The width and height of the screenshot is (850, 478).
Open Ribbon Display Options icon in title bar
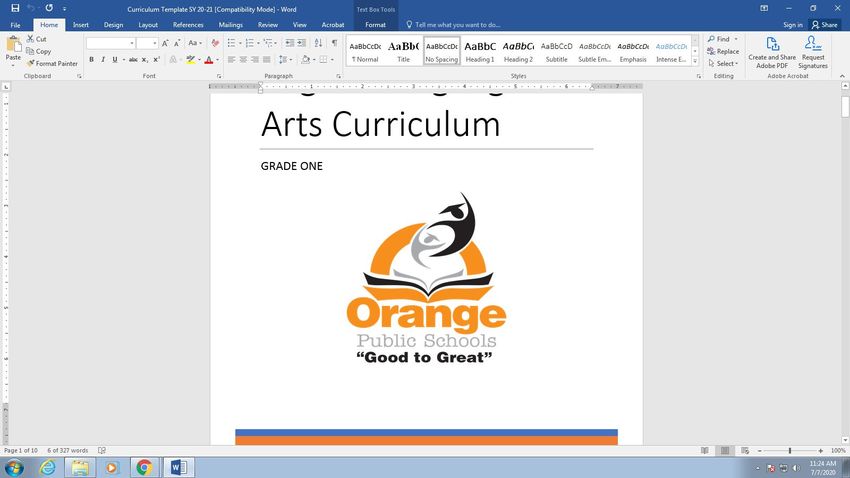pos(764,8)
